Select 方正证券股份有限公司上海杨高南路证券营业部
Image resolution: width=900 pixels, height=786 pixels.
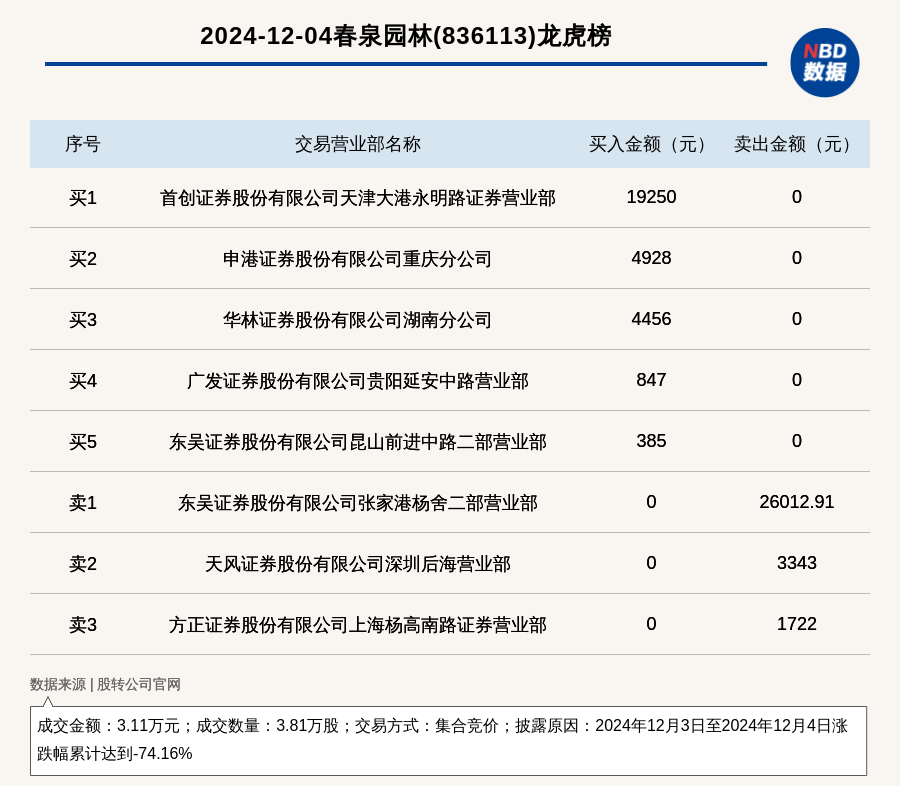(x=358, y=625)
